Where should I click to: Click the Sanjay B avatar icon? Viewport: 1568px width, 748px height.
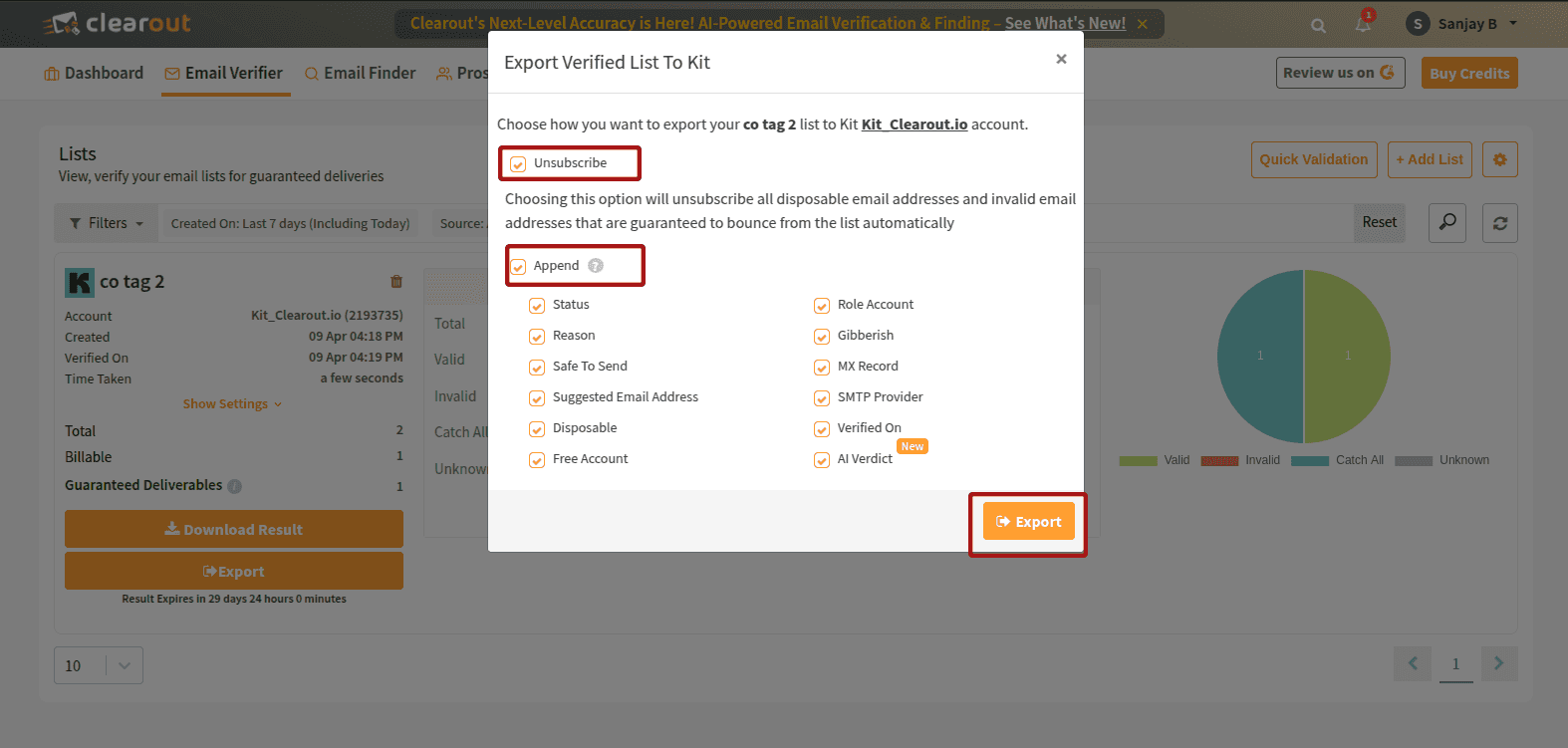[x=1418, y=24]
